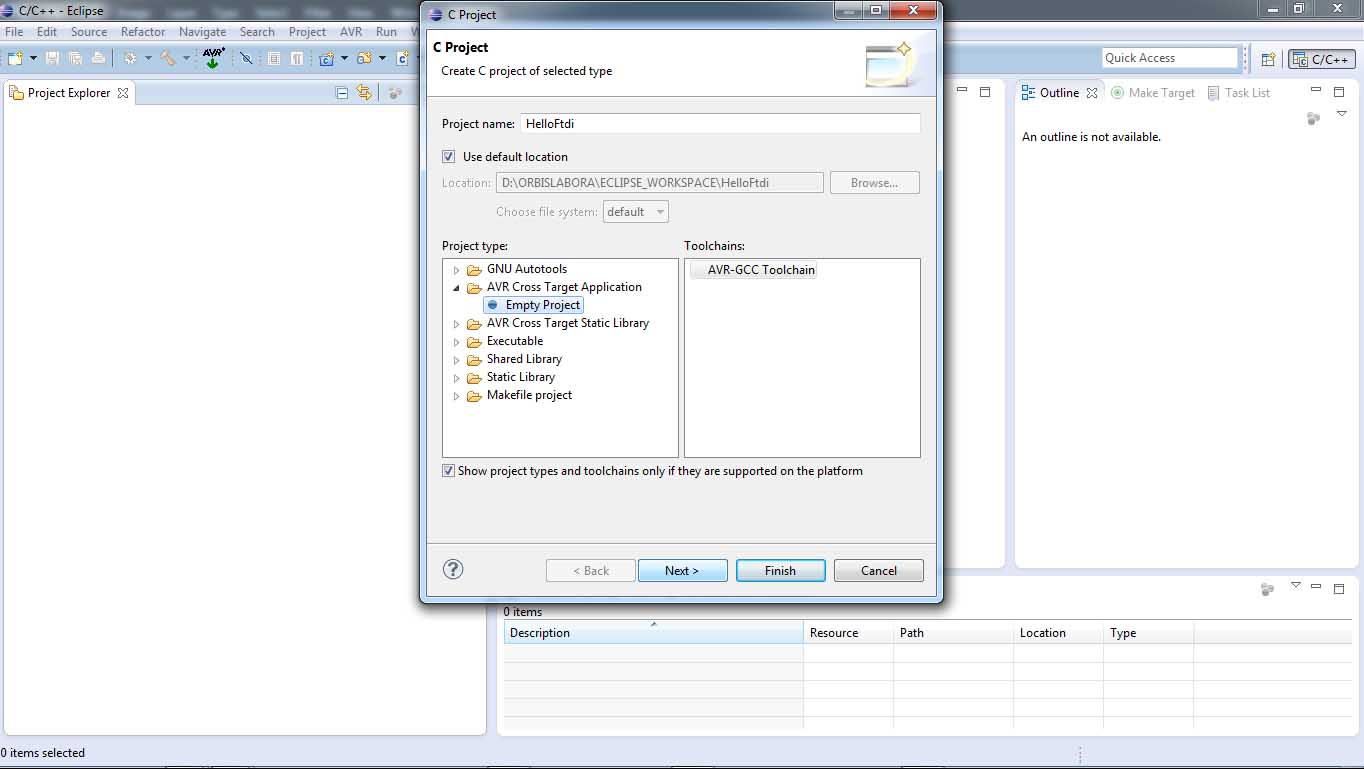Open the Choose file system dropdown
Viewport: 1364px width, 769px height.
[636, 212]
